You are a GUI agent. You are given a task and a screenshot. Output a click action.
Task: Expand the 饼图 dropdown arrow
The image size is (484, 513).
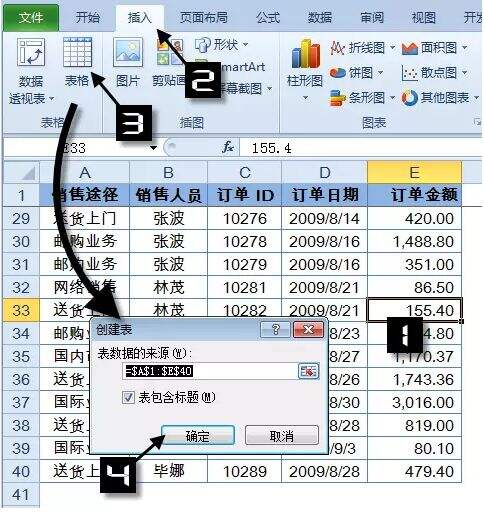(x=380, y=72)
